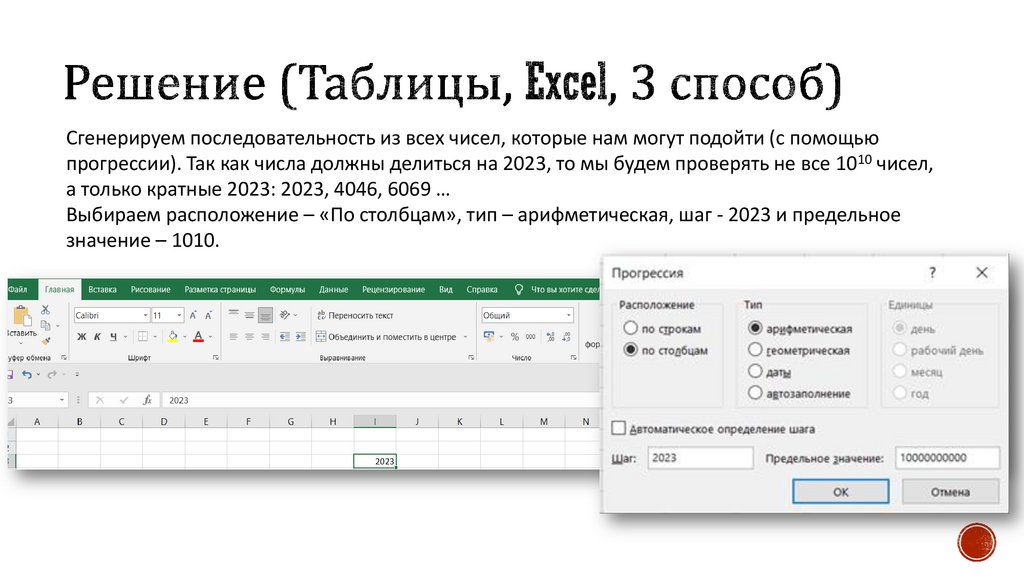Align cell text left

point(233,337)
